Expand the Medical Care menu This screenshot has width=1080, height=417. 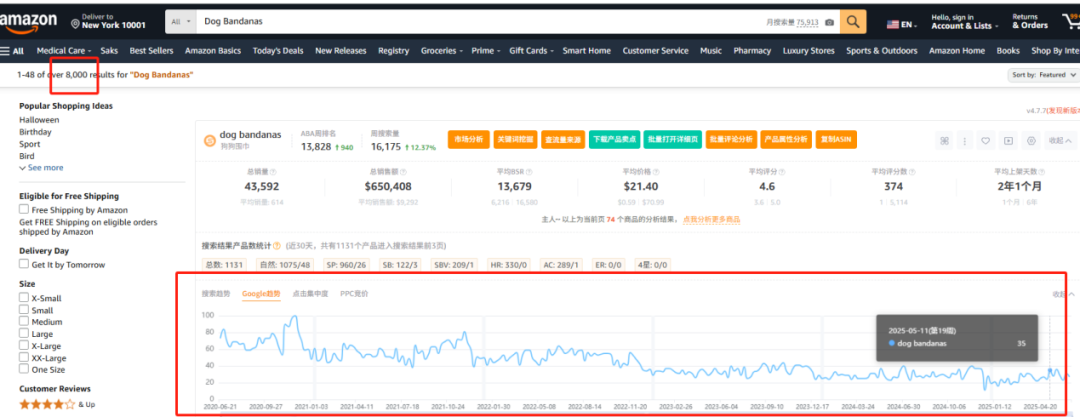tap(65, 50)
